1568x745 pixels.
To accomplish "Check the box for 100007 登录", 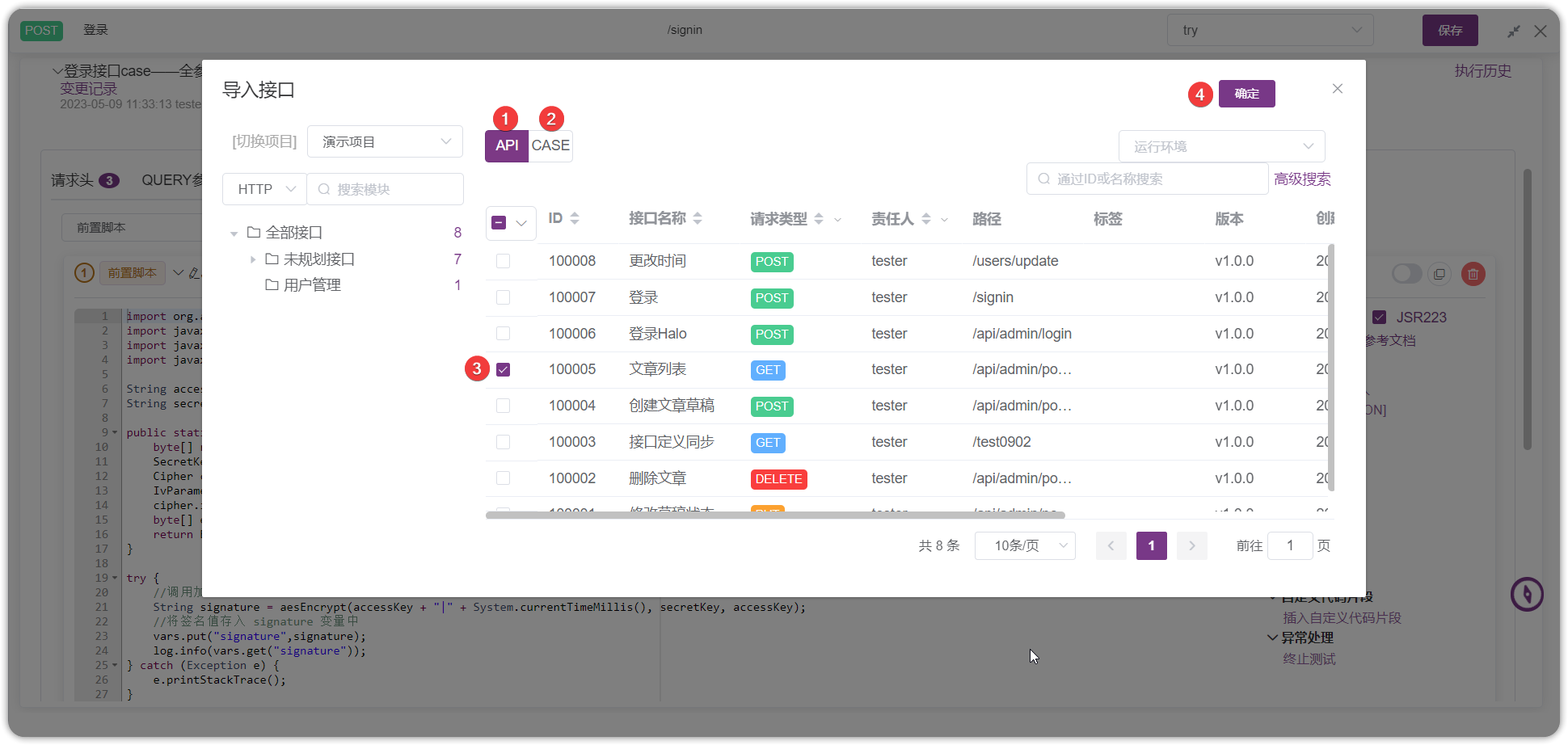I will (x=503, y=297).
